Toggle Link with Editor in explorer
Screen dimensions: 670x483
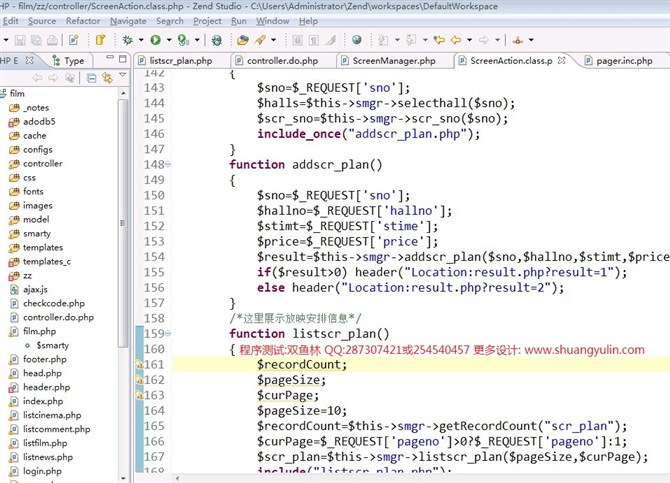107,78
